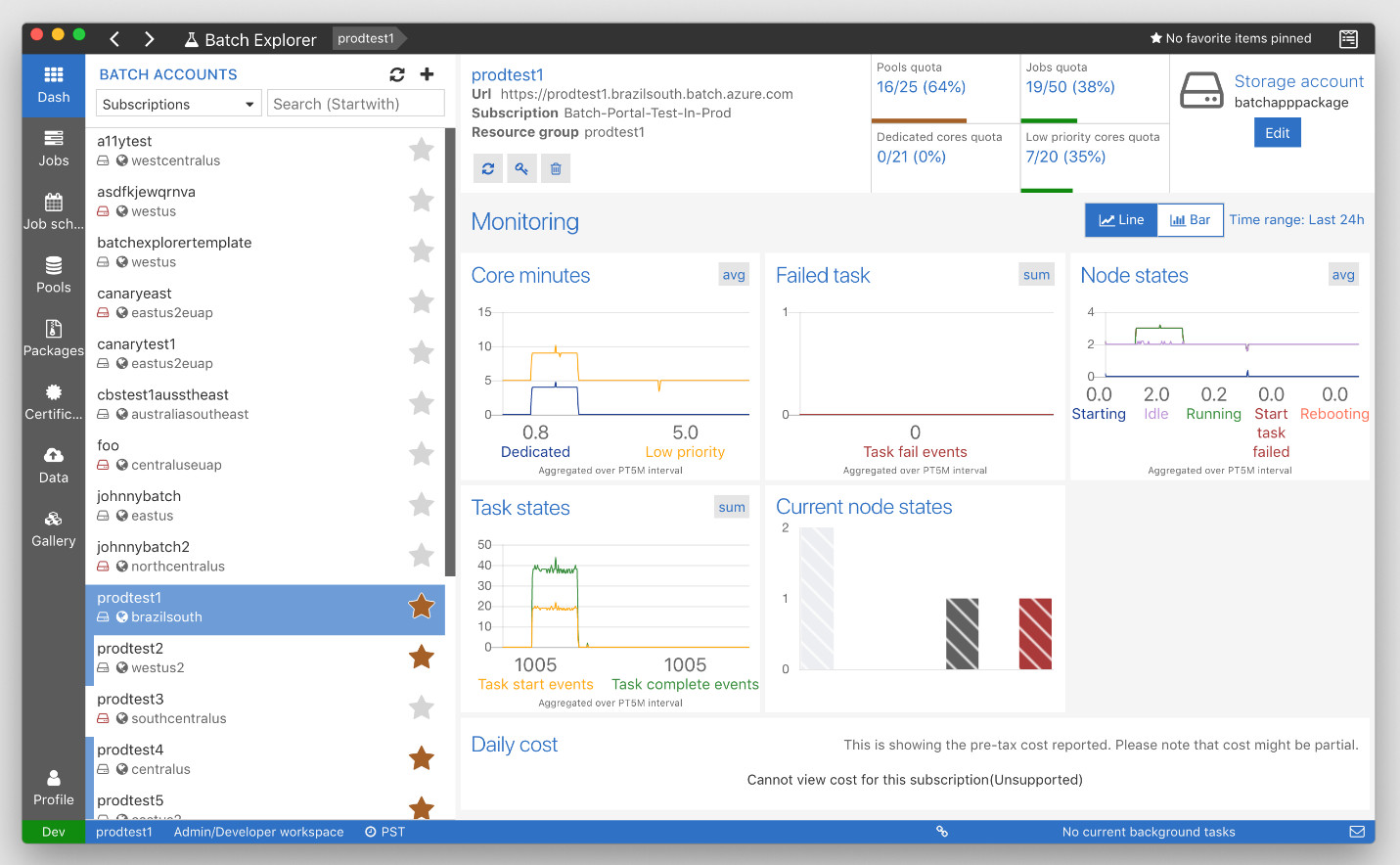Image resolution: width=1400 pixels, height=865 pixels.
Task: Open Pools quota 16/25 (64%)
Action: coord(921,87)
